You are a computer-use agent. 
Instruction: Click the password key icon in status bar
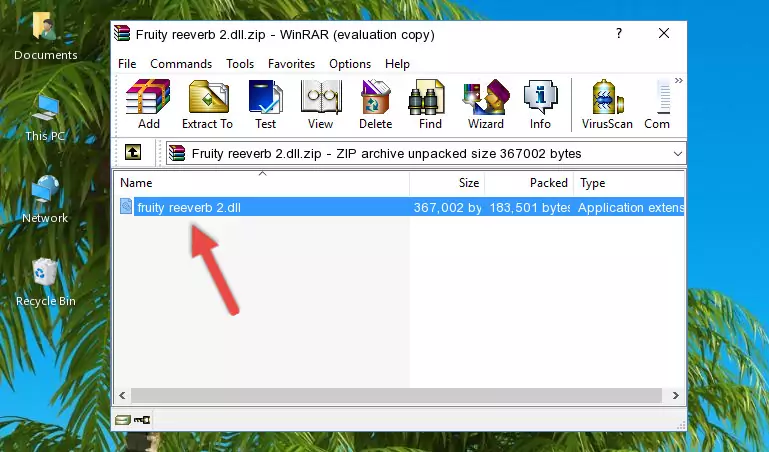pos(142,420)
